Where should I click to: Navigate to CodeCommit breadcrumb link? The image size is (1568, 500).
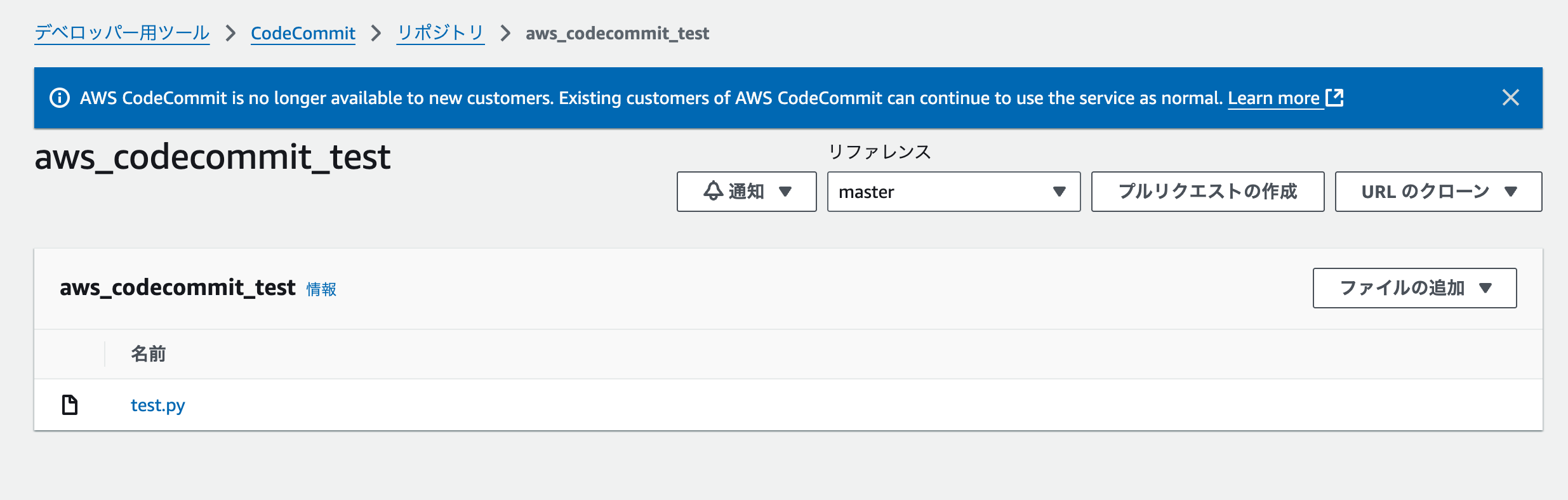point(303,33)
